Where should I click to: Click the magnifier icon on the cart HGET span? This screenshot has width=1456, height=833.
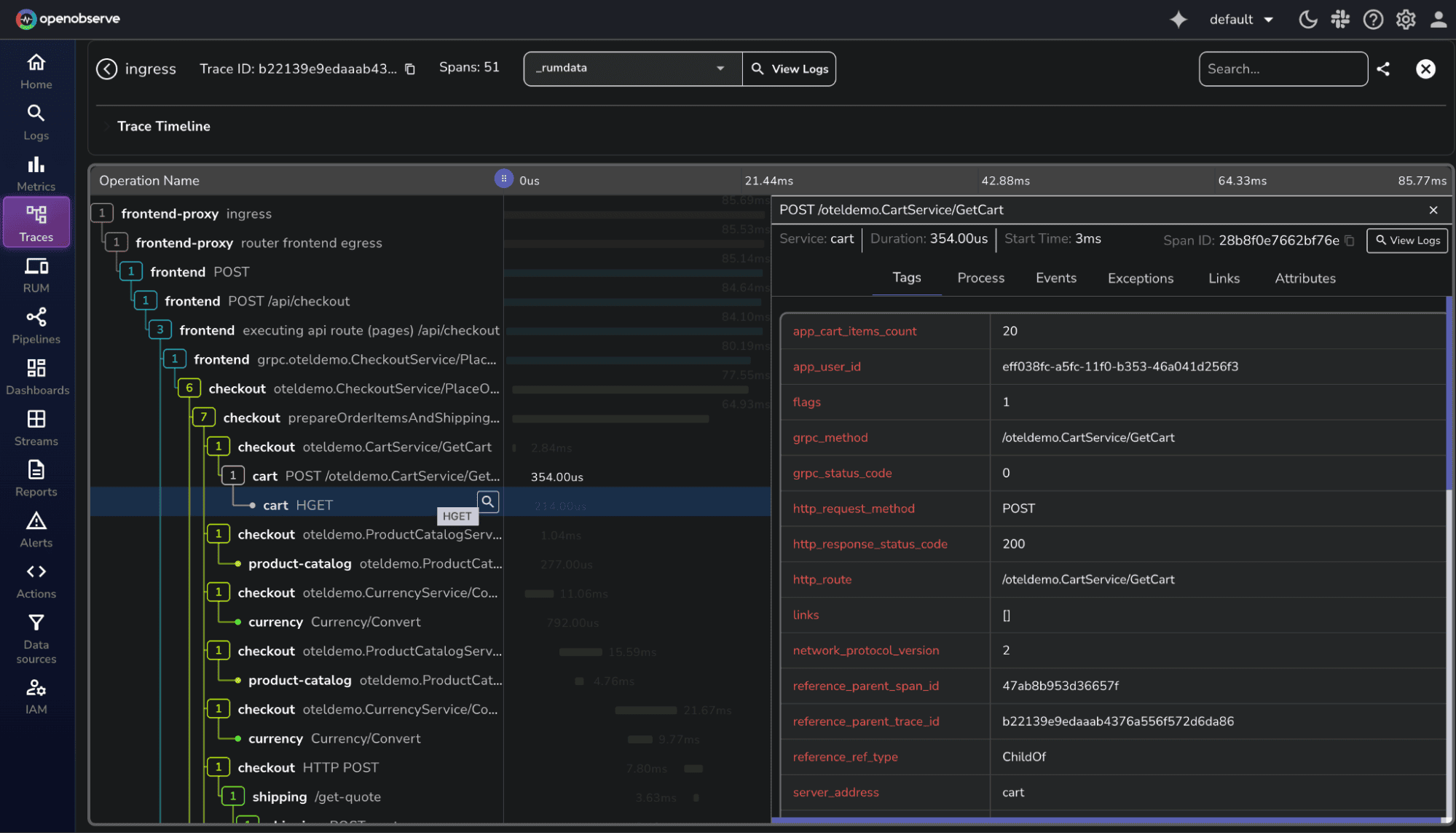coord(488,501)
